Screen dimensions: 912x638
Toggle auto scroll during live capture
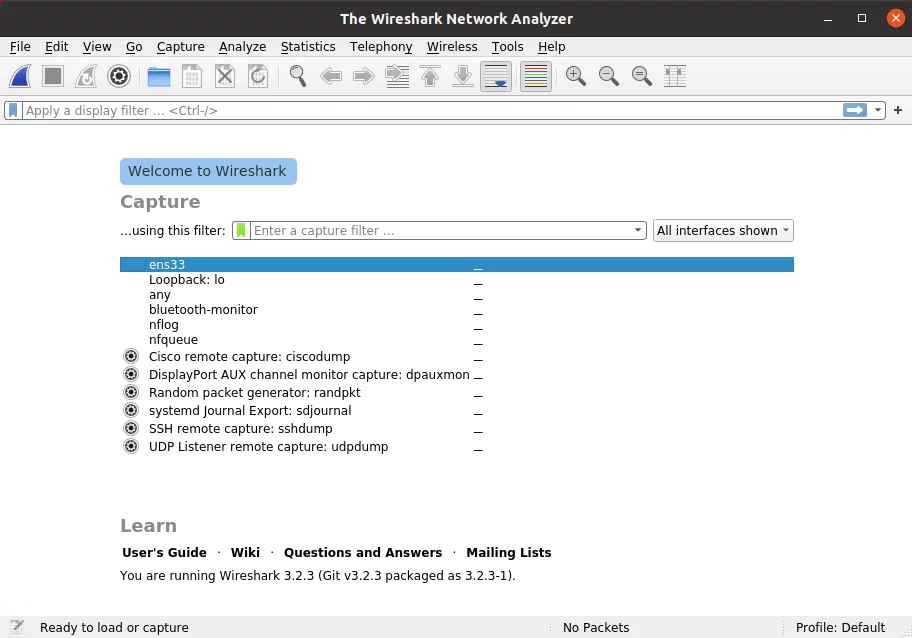(x=496, y=76)
